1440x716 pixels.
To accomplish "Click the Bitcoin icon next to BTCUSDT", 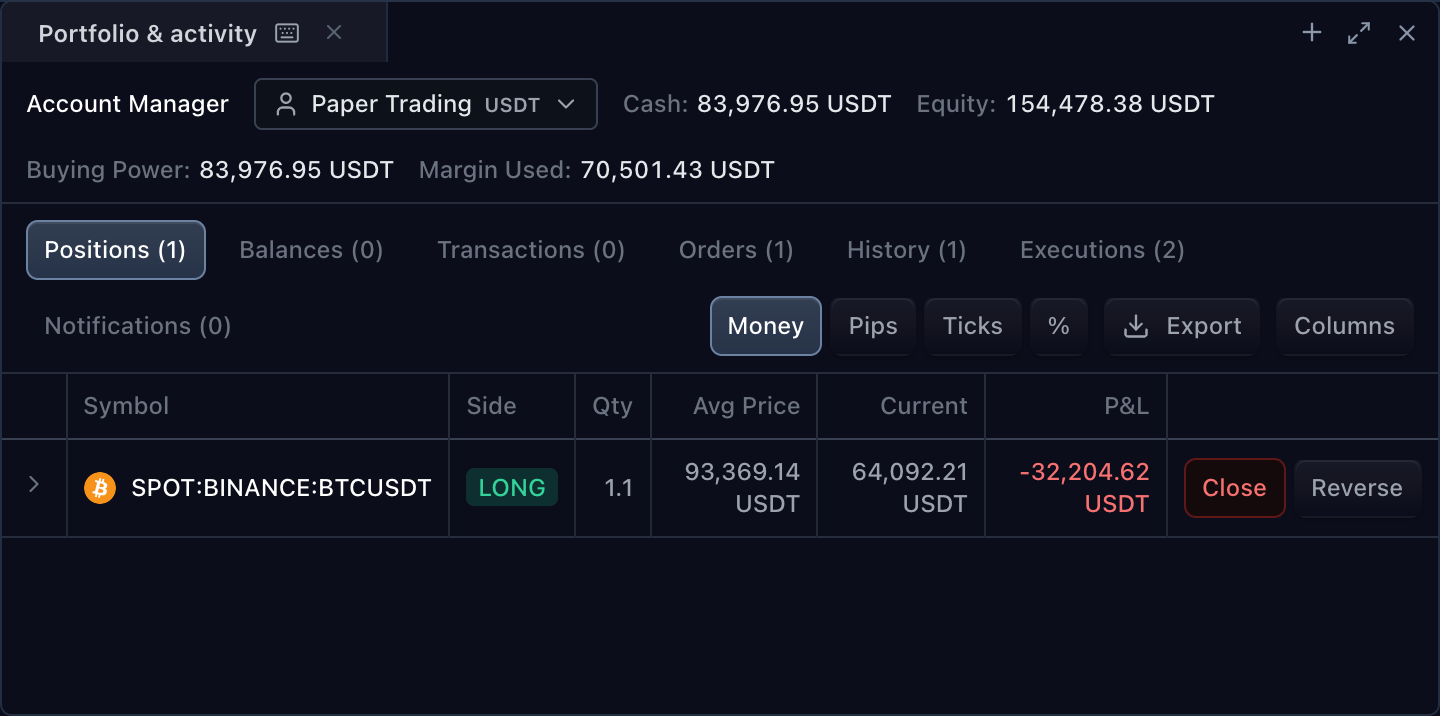I will 100,488.
